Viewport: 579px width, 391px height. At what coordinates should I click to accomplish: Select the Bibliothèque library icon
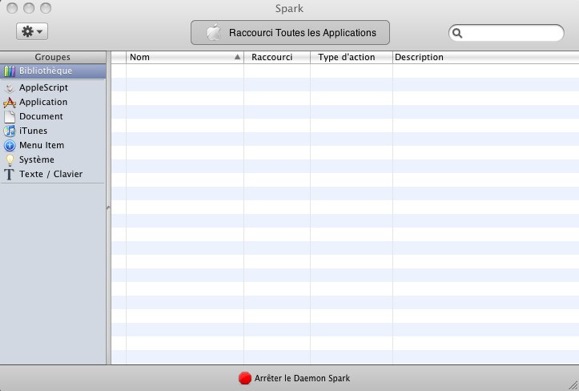pyautogui.click(x=9, y=71)
